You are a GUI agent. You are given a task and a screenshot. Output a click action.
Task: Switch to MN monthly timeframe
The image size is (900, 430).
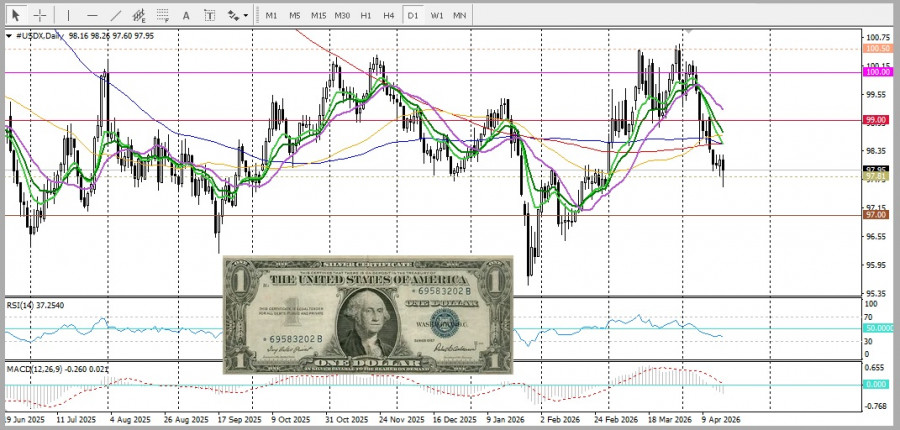tap(460, 16)
